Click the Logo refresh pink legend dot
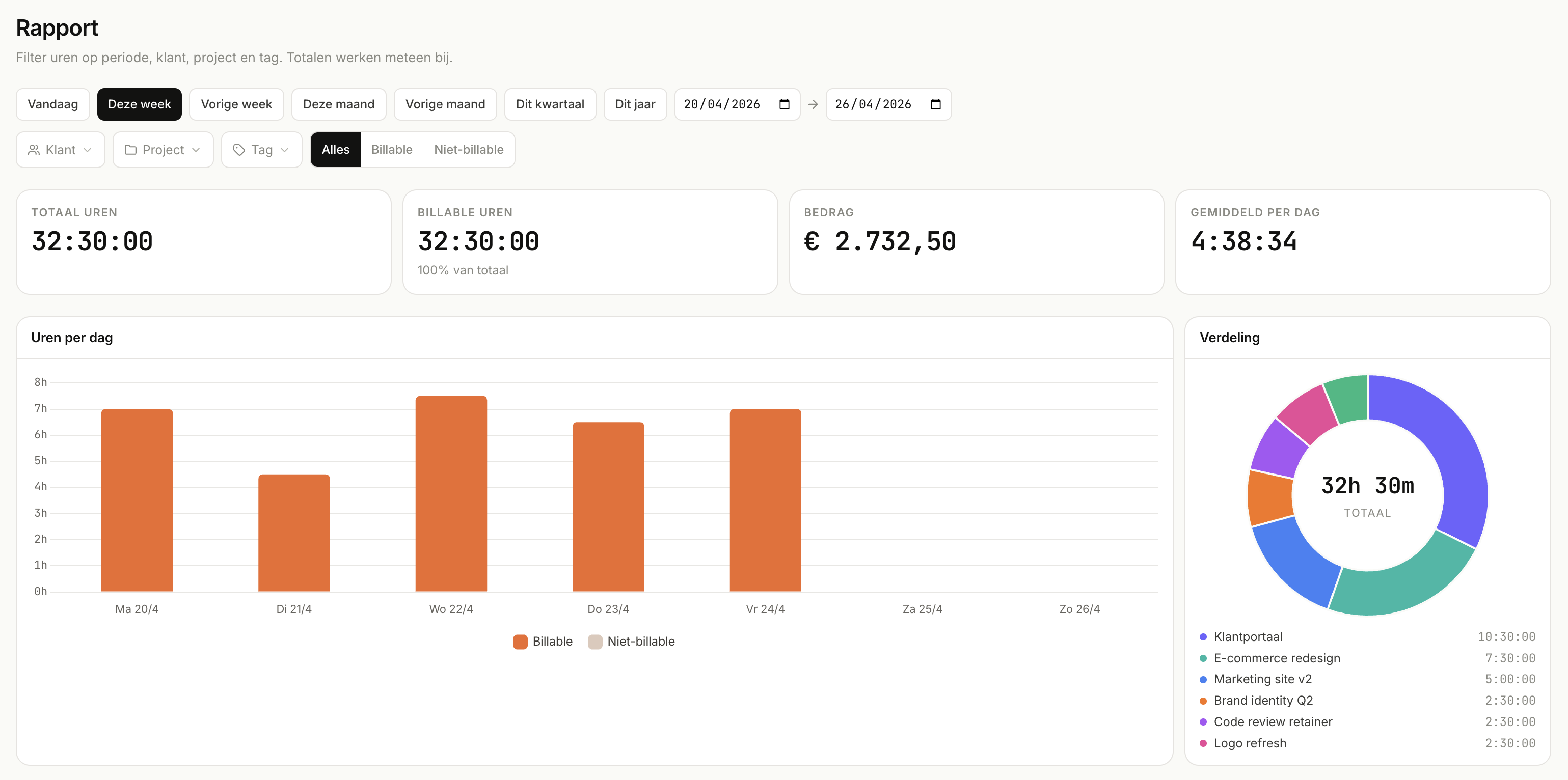Viewport: 1568px width, 780px height. coord(1203,743)
